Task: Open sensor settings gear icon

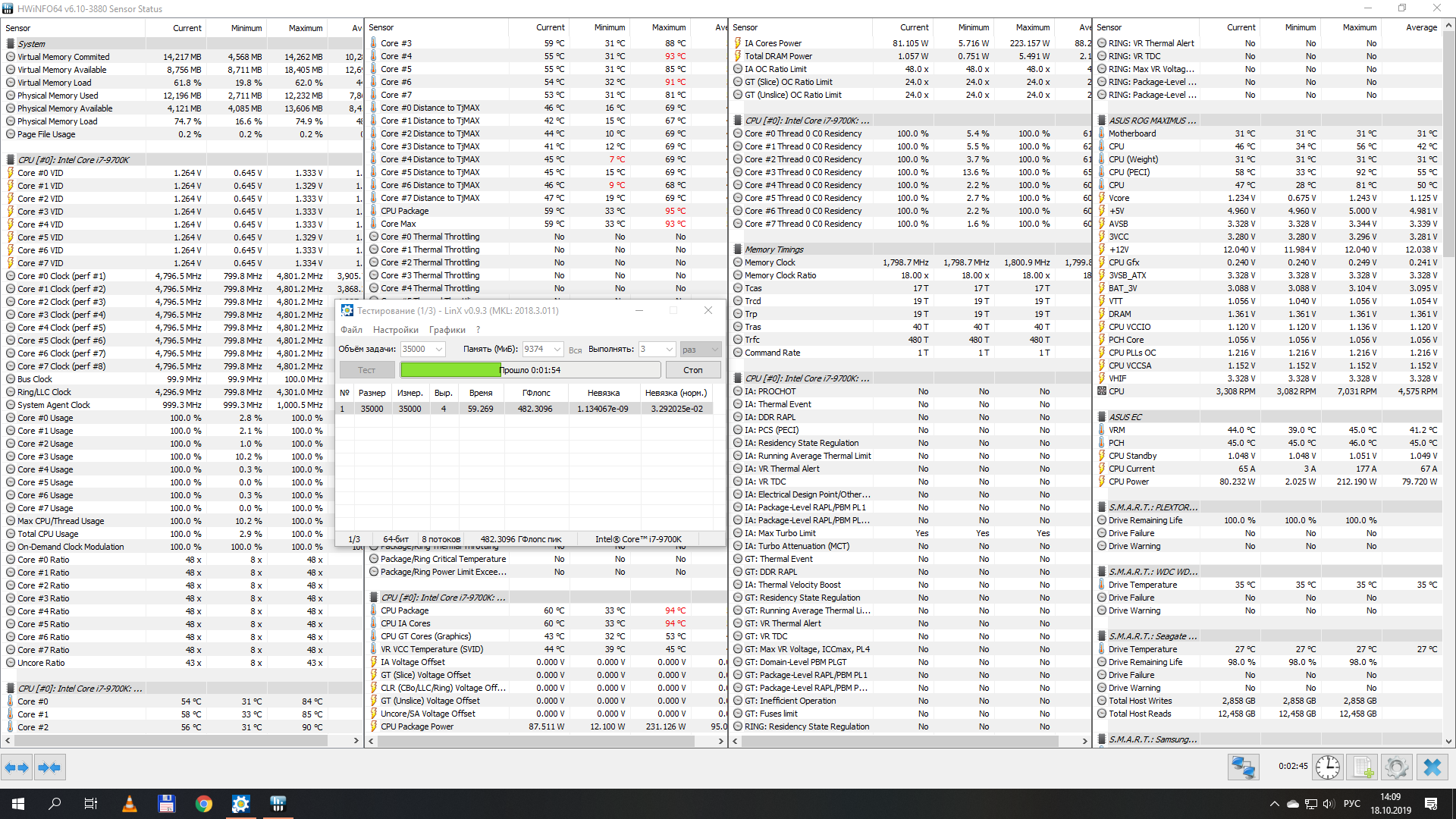Action: click(1396, 767)
